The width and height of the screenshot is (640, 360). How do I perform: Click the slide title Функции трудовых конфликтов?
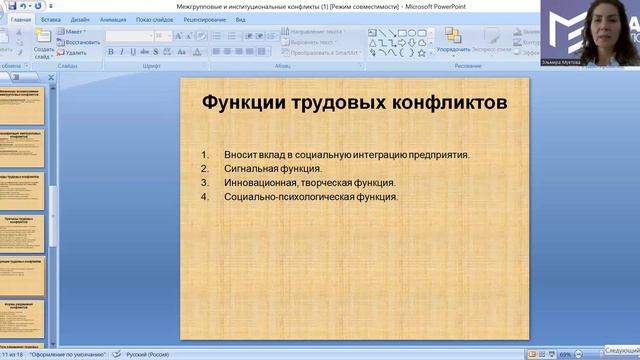(355, 102)
